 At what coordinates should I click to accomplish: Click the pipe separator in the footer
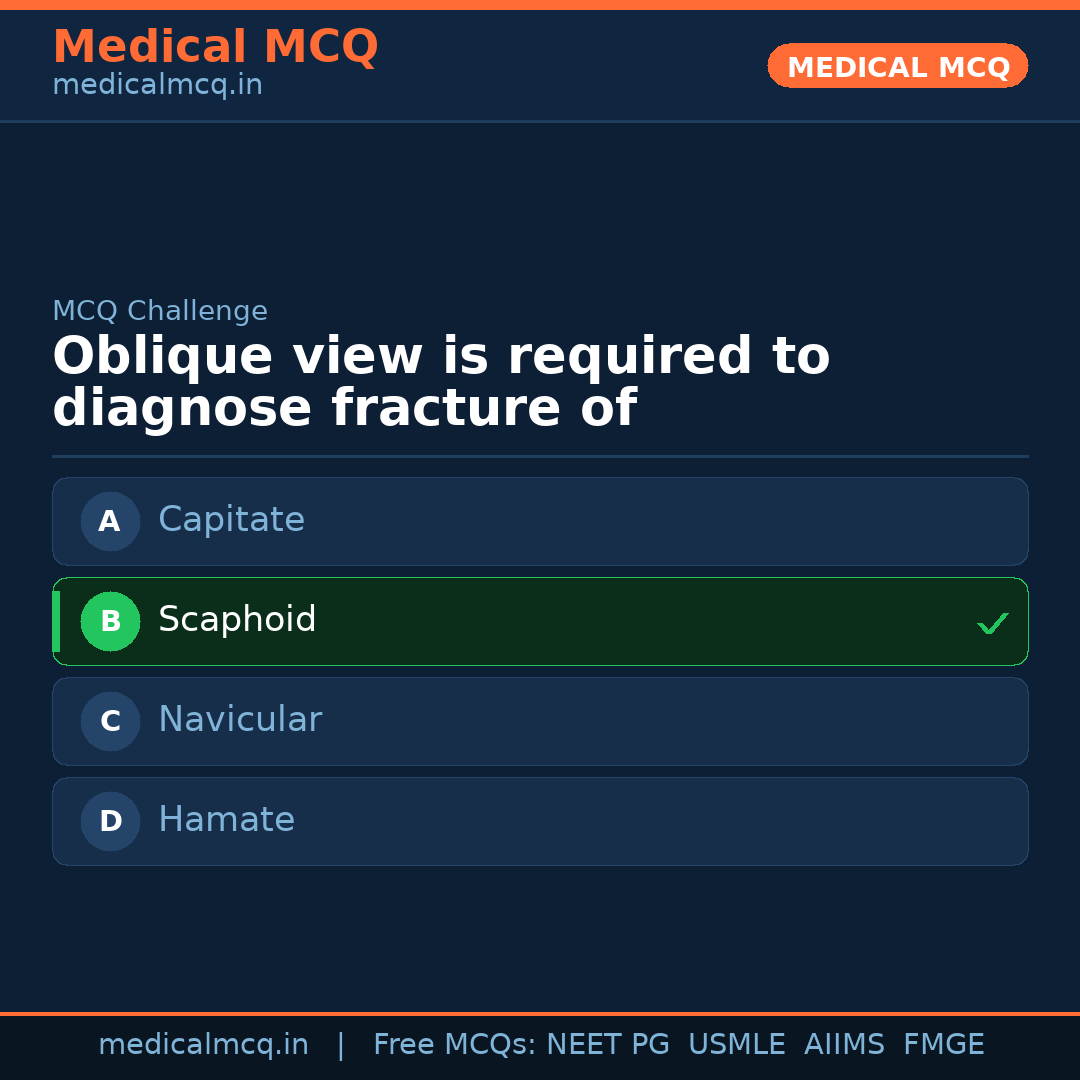tap(341, 1044)
